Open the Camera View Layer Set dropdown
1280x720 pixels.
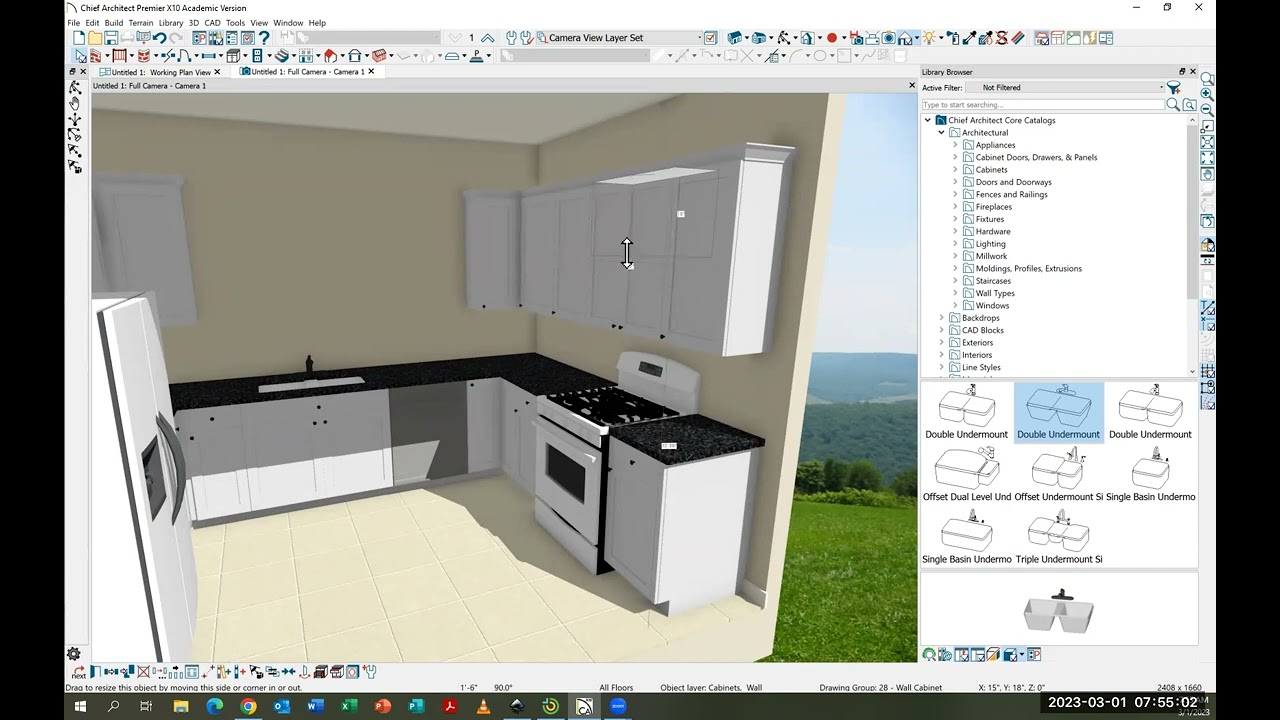tap(621, 38)
